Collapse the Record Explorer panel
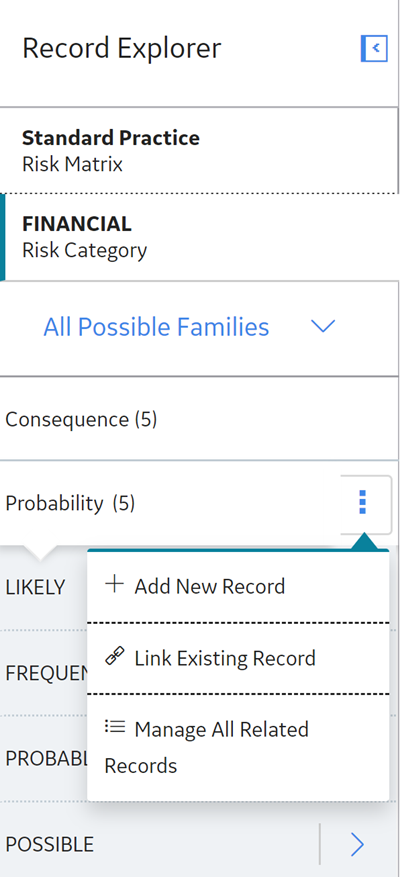The image size is (400, 877). click(x=374, y=48)
